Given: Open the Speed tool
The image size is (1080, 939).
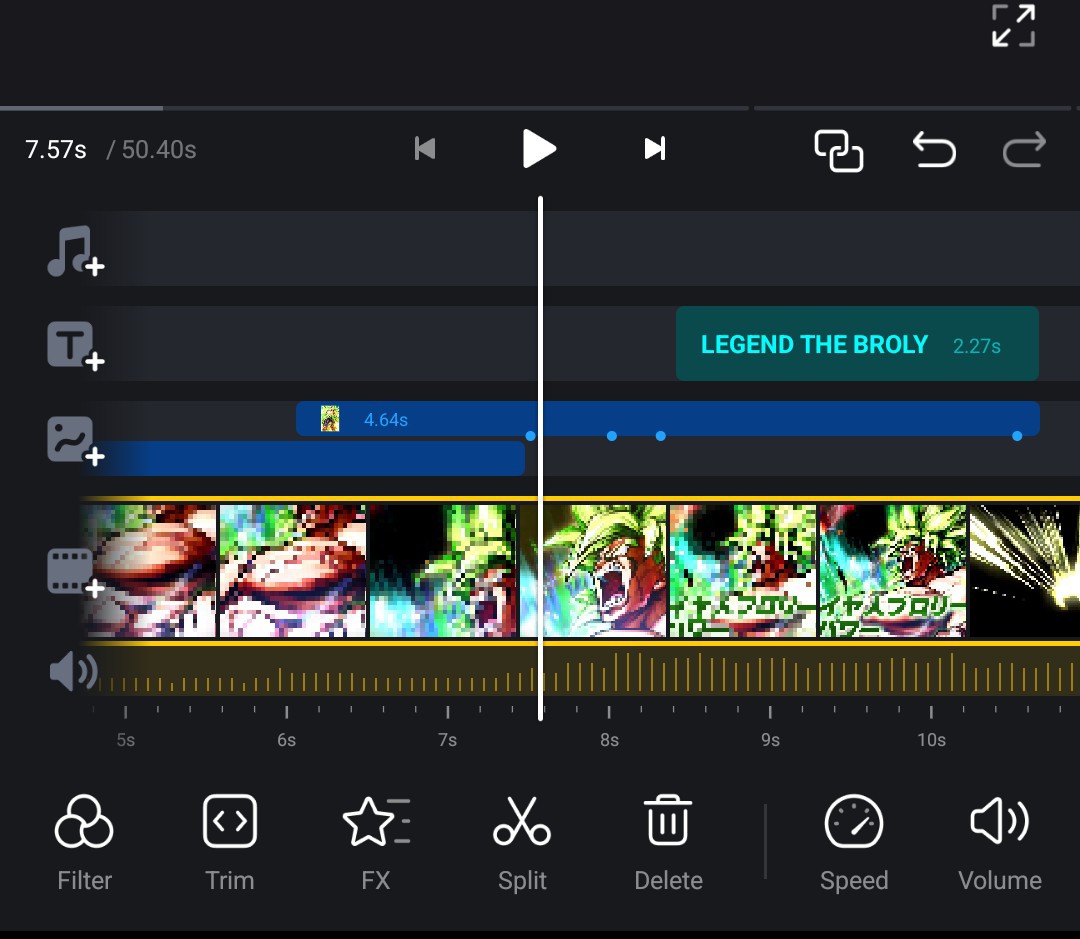Looking at the screenshot, I should point(854,843).
